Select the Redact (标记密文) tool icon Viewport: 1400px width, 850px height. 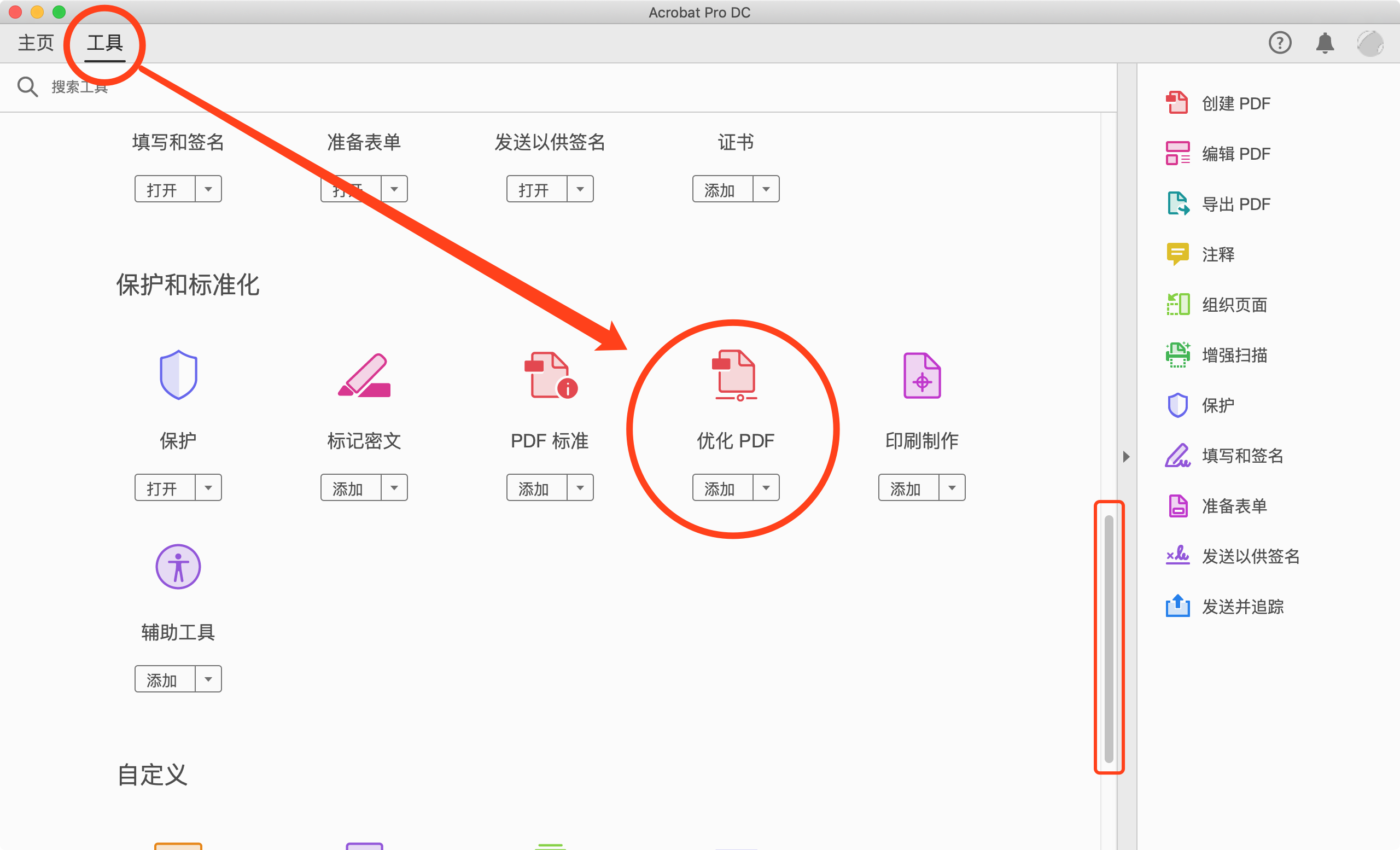click(364, 375)
